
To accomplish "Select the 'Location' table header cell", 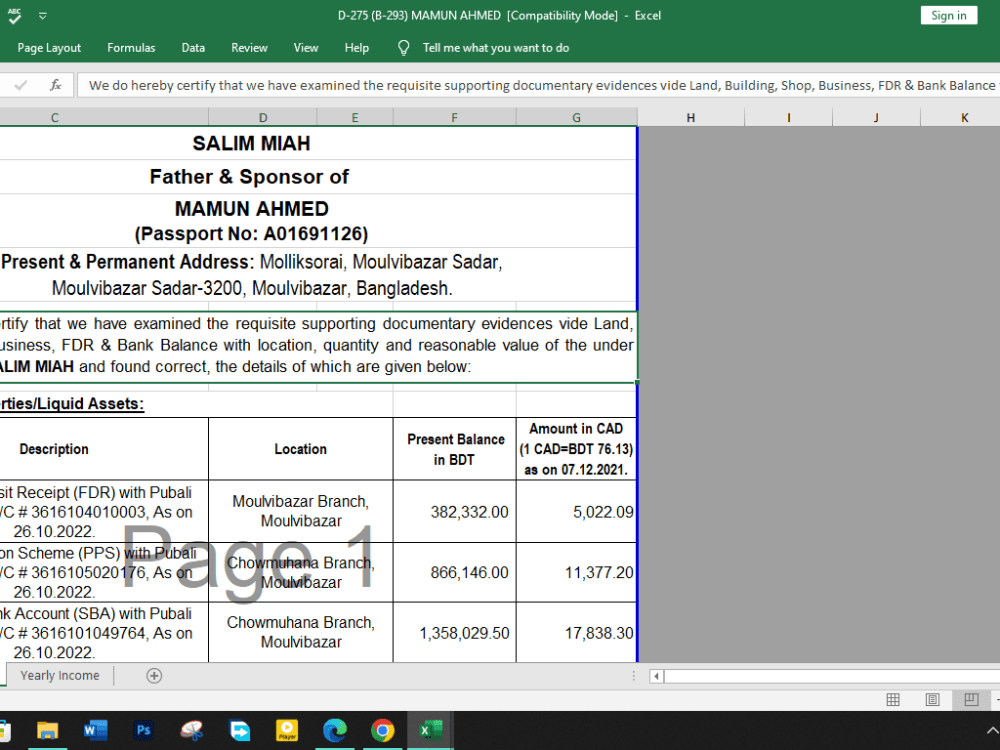I will point(300,449).
